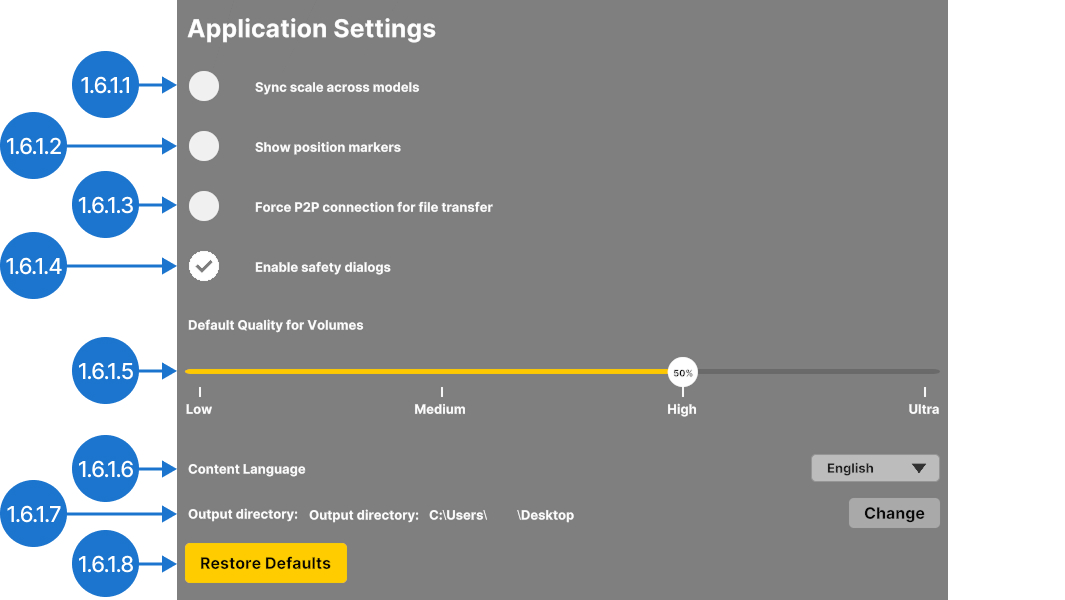Uncheck Enable safety dialogs toggle
This screenshot has height=600, width=1065.
204,266
